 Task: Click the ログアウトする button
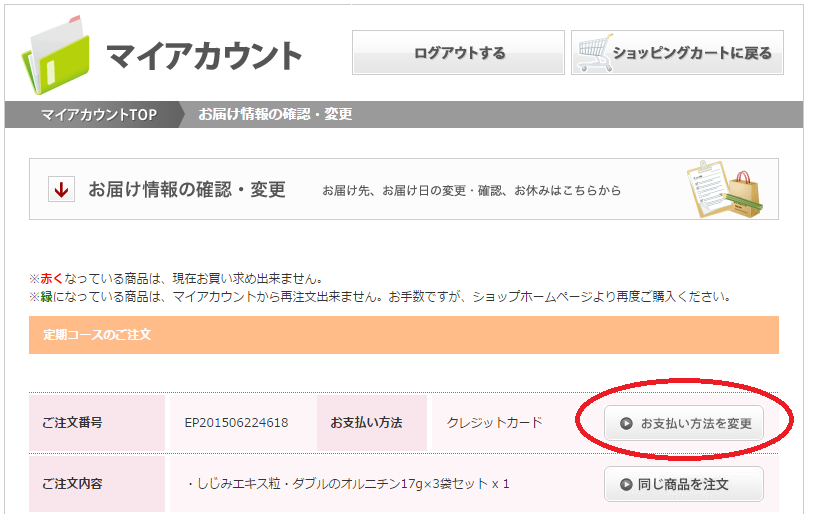pyautogui.click(x=458, y=52)
